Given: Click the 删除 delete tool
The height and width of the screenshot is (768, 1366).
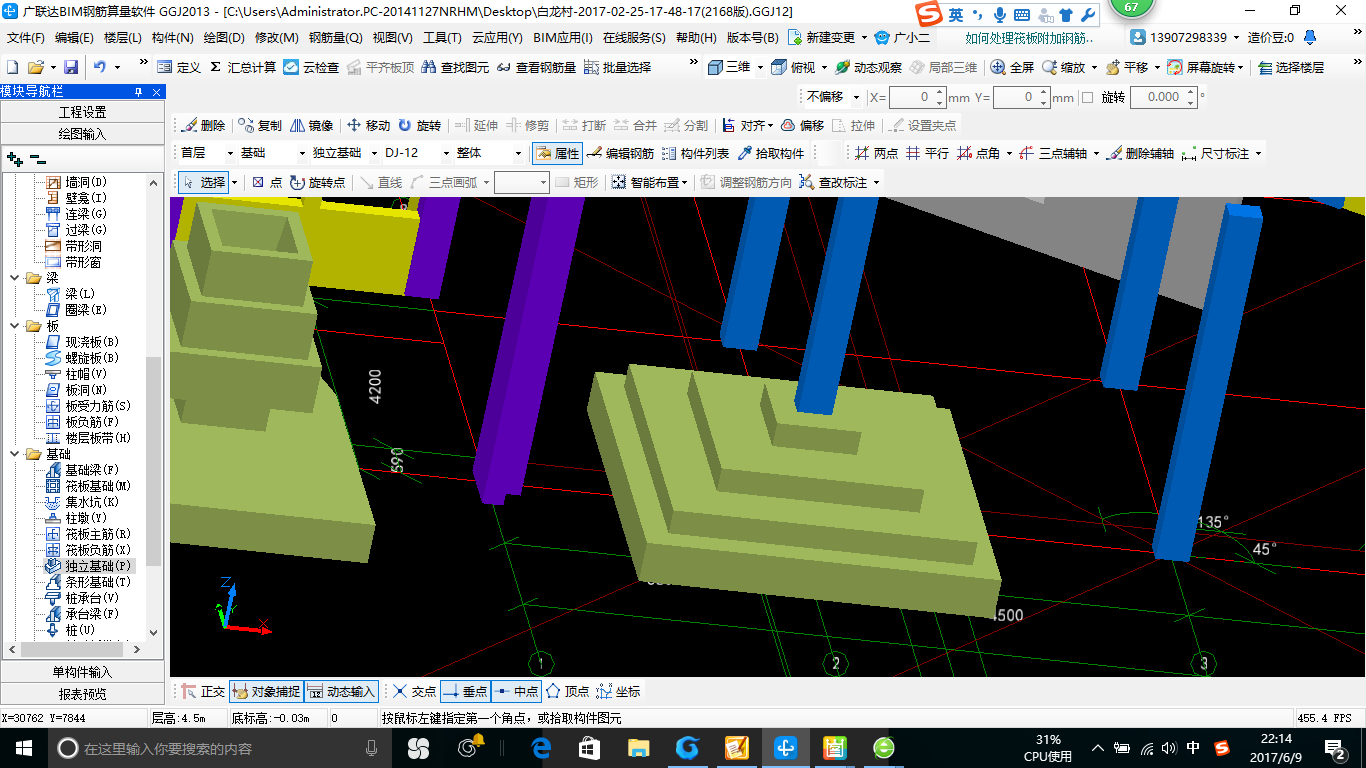Looking at the screenshot, I should coord(203,125).
